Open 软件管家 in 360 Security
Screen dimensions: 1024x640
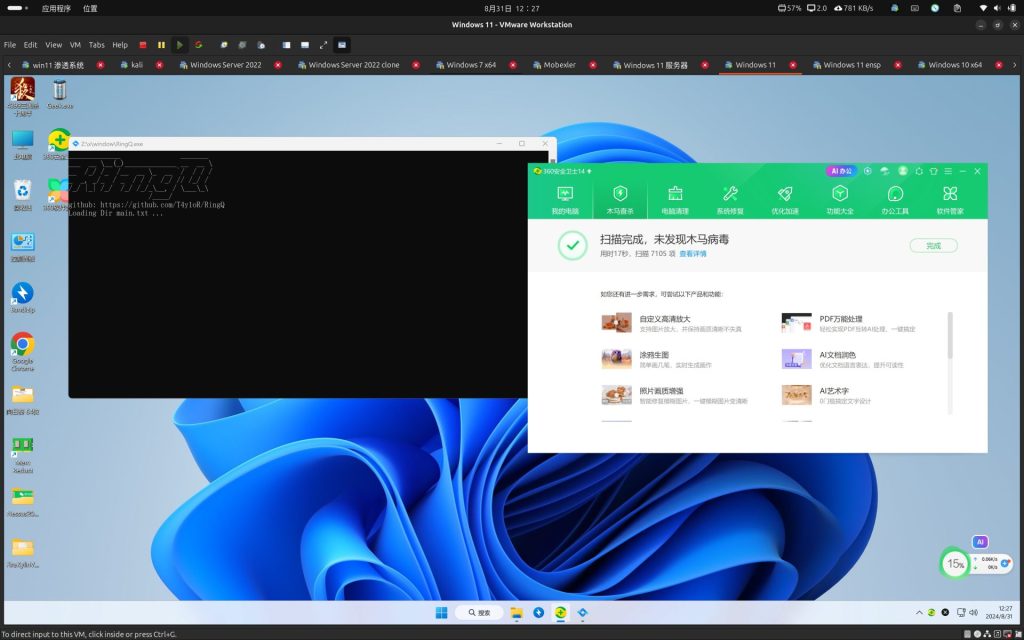[x=950, y=200]
